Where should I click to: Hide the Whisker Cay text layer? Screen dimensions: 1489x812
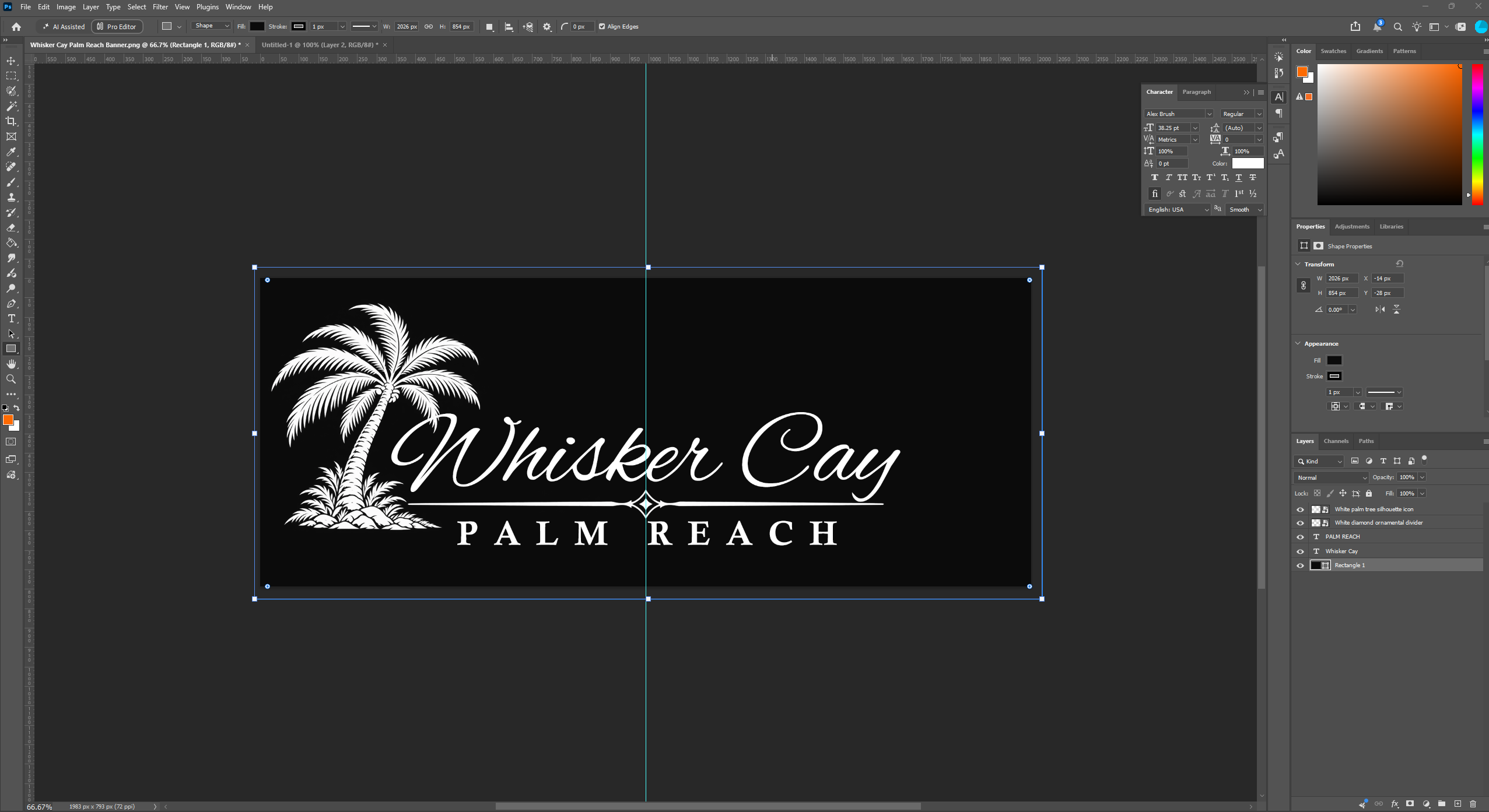pos(1300,551)
